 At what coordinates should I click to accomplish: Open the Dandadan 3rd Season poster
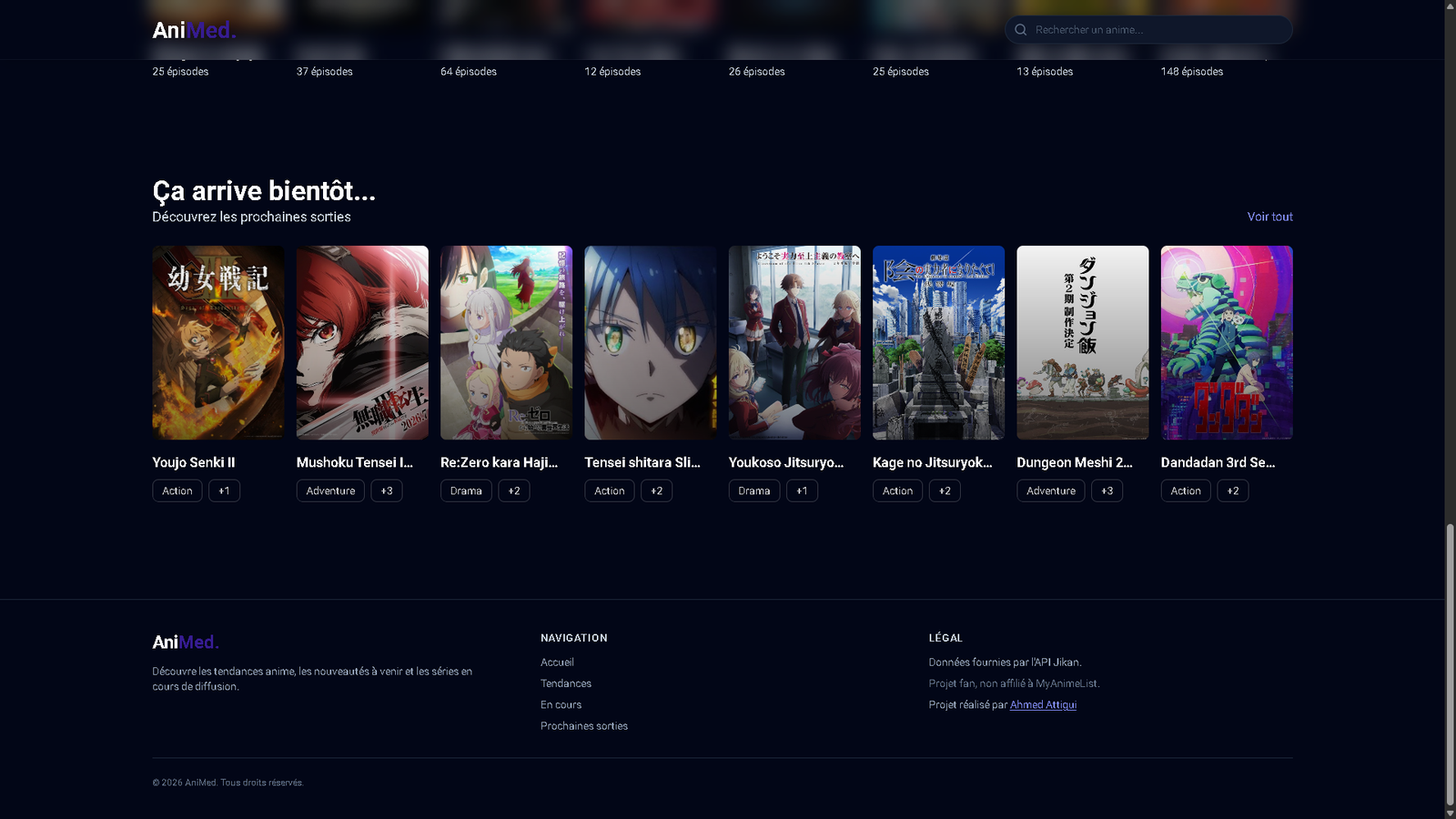[x=1226, y=342]
